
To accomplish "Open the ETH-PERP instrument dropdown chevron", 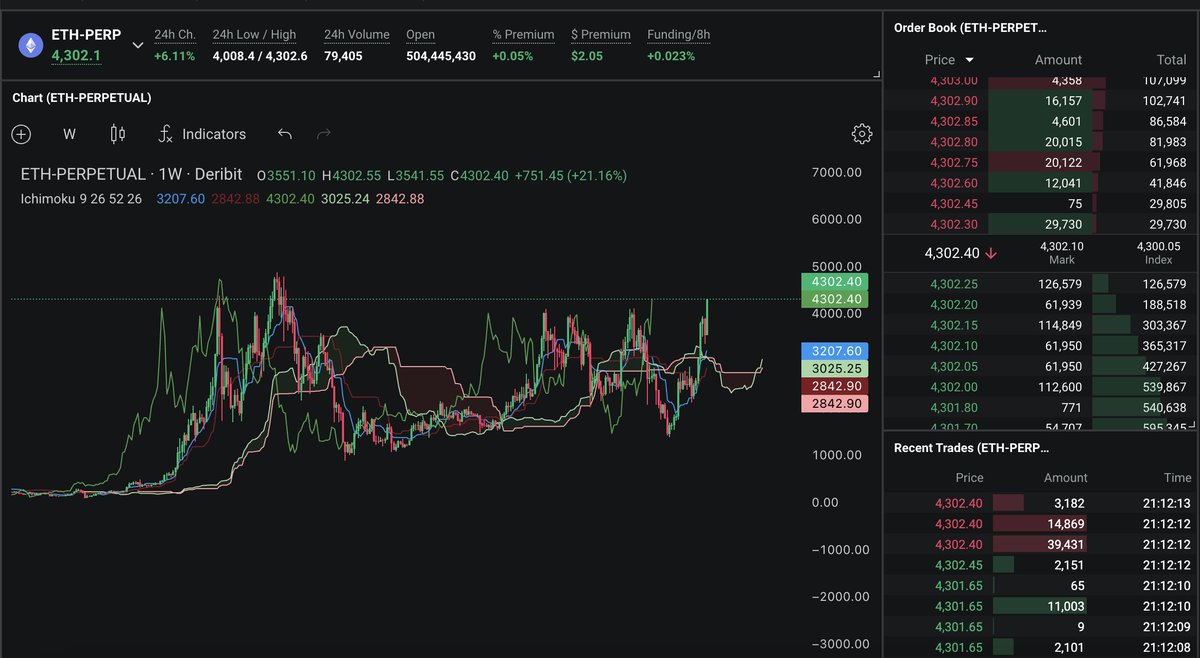I will click(x=138, y=45).
